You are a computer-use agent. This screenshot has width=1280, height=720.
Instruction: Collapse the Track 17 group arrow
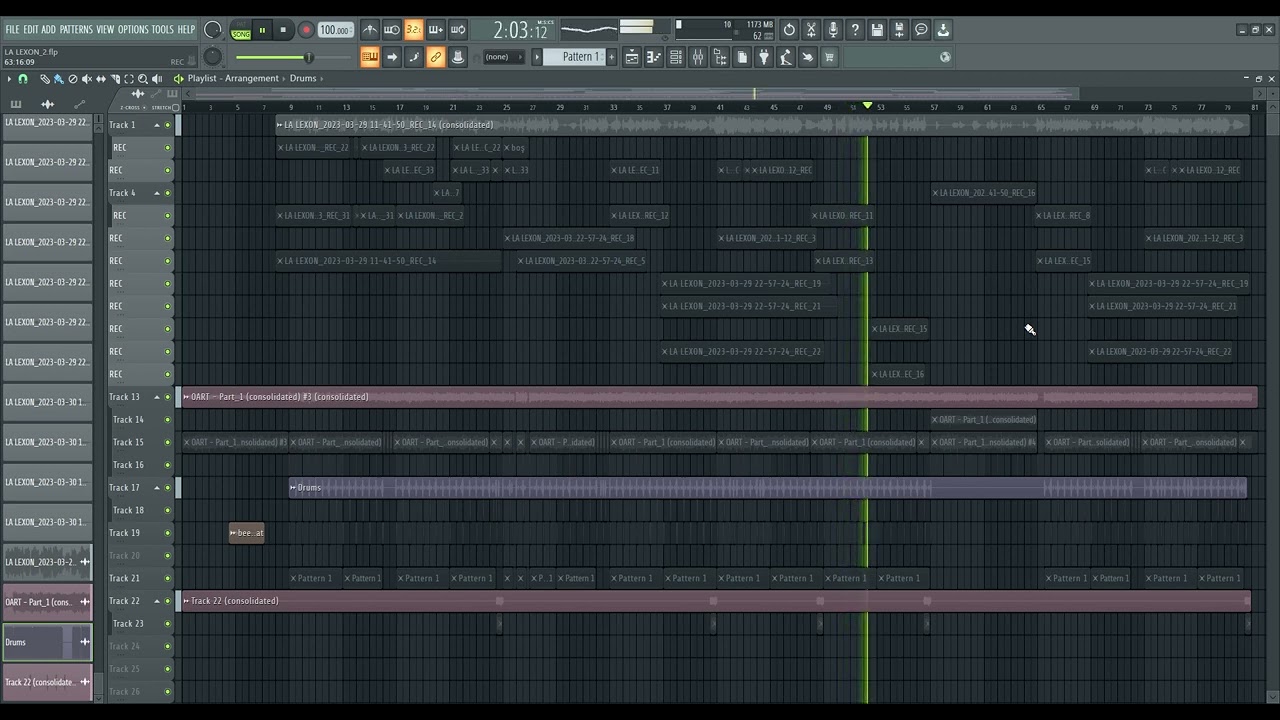coord(156,488)
